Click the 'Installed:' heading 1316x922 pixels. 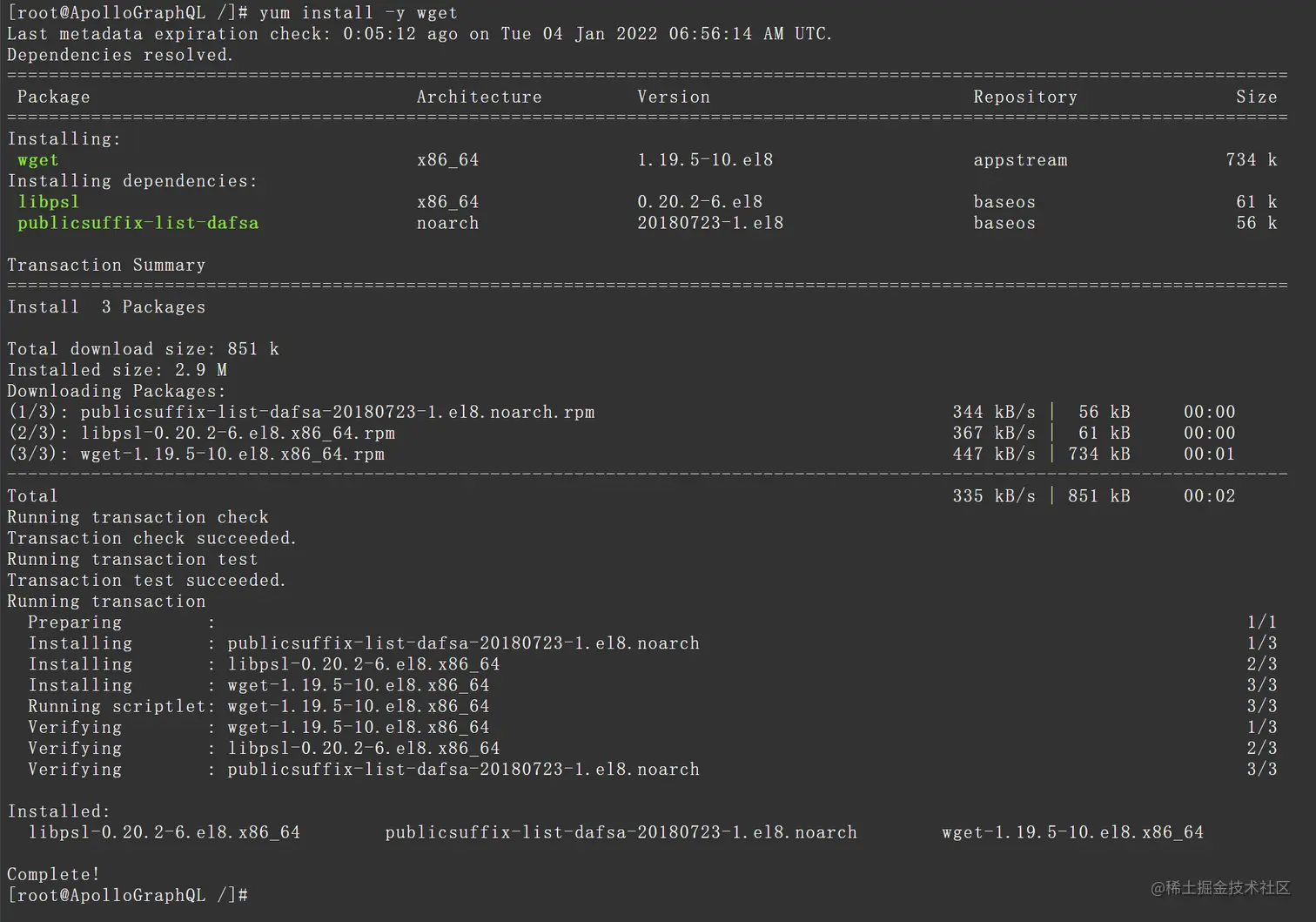[x=59, y=811]
